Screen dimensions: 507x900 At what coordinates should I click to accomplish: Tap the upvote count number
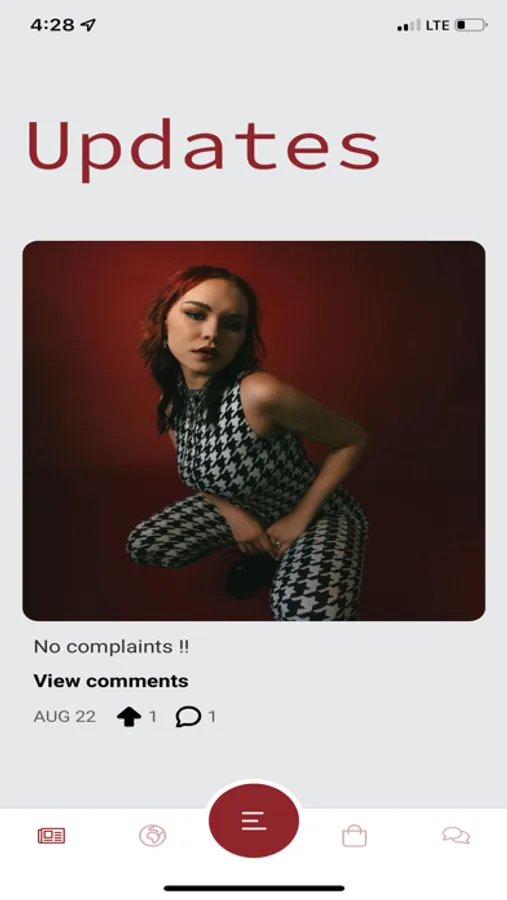pos(153,716)
